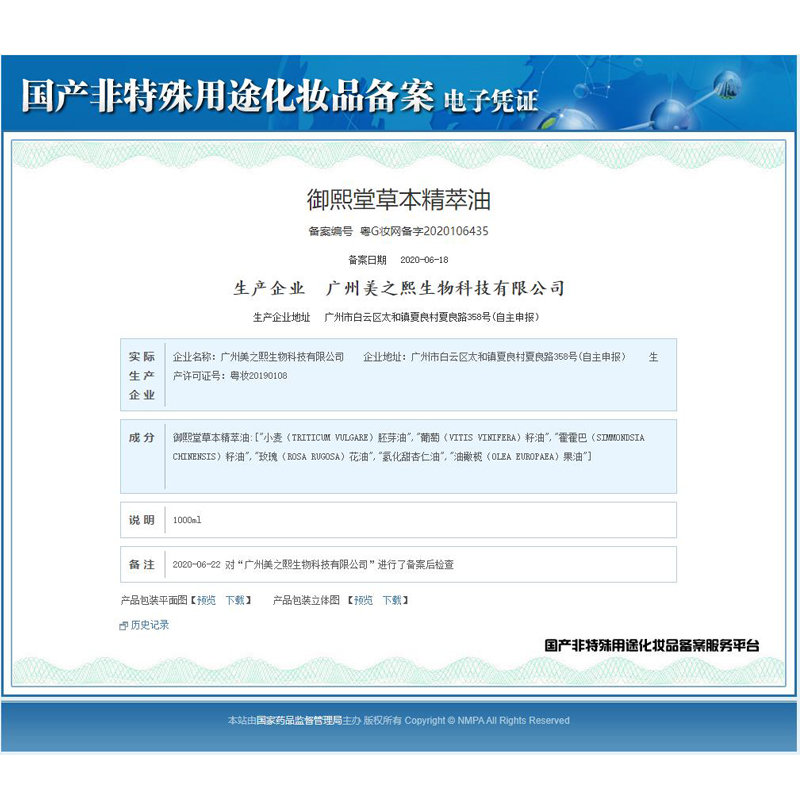Click the 下载 link for 产品包装立体图

[x=392, y=600]
